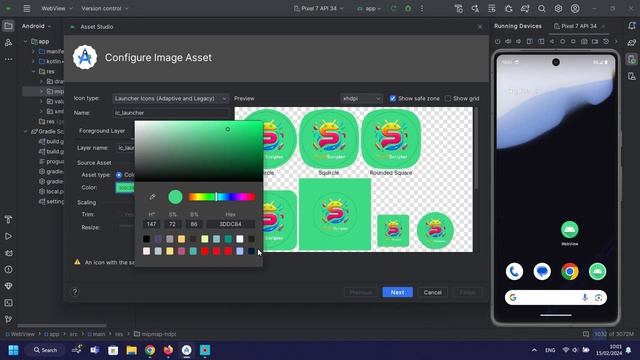Open the Icon type dropdown

pyautogui.click(x=170, y=98)
